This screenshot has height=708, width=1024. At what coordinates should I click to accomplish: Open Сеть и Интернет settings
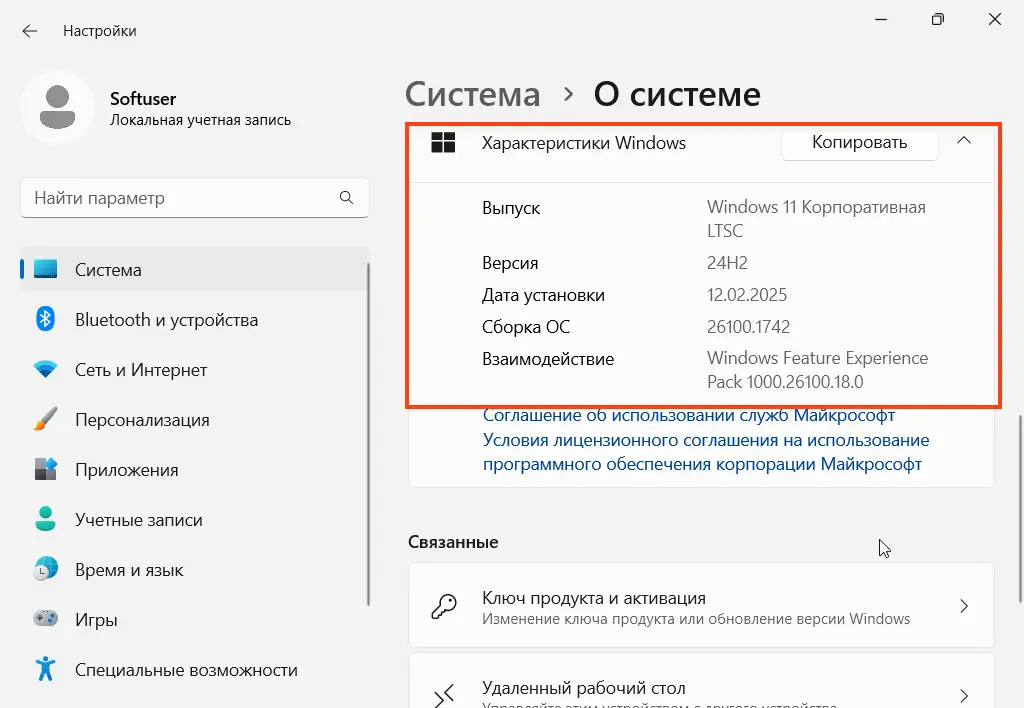195,370
